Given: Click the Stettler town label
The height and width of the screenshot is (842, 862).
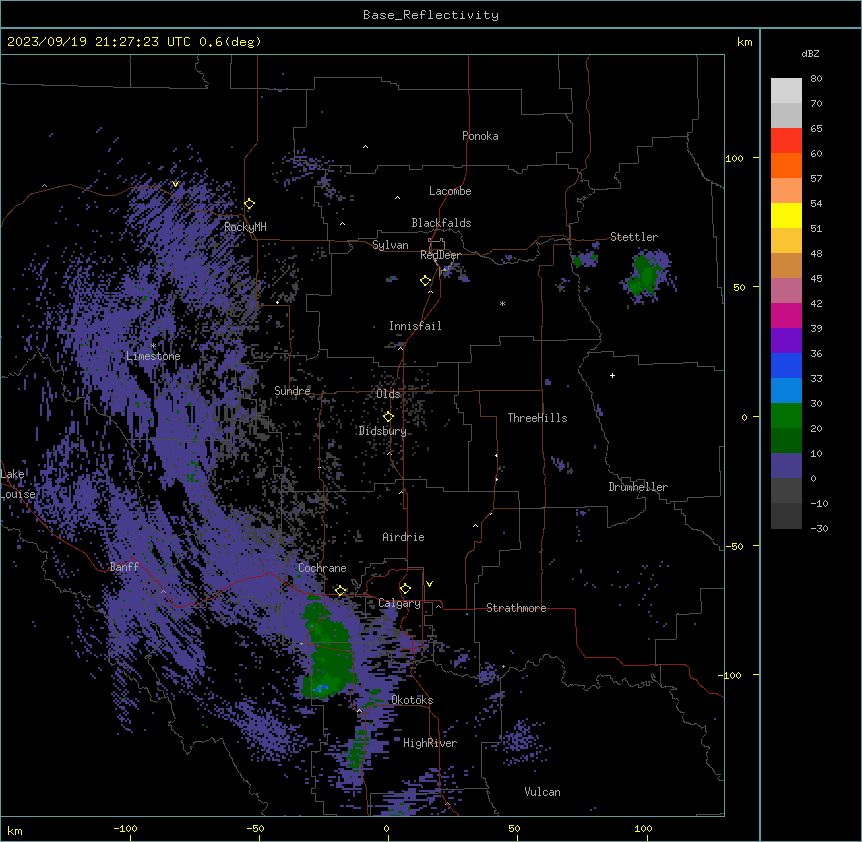Looking at the screenshot, I should (x=634, y=237).
